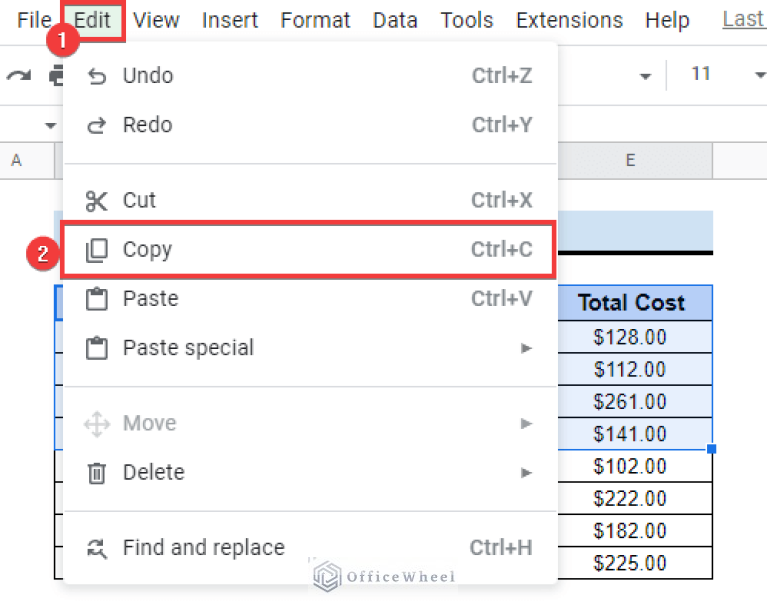Open the name box dropdown arrow

click(x=50, y=126)
